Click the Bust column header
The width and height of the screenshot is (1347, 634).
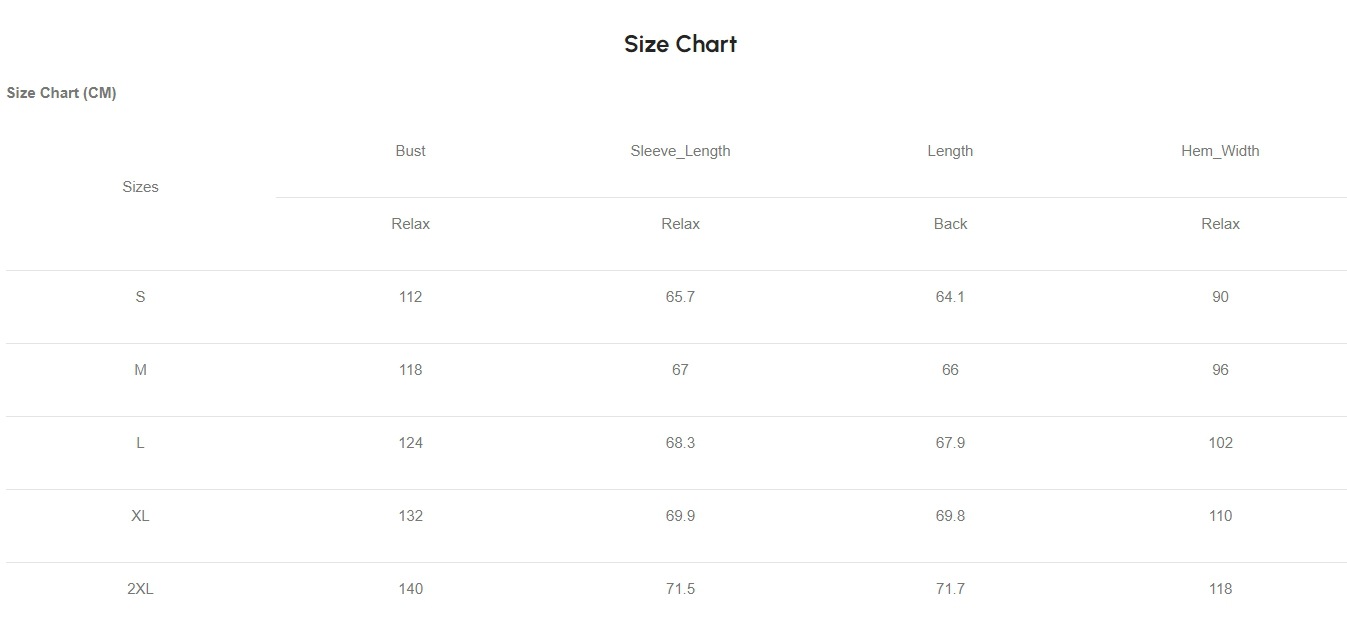(x=410, y=151)
